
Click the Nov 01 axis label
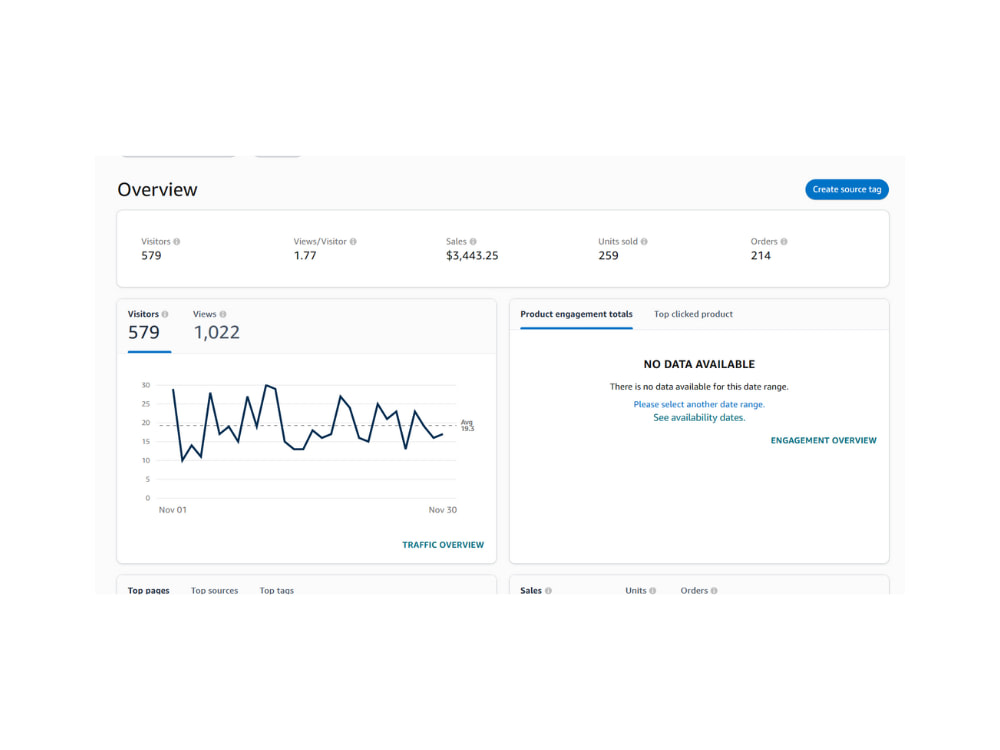pyautogui.click(x=173, y=510)
